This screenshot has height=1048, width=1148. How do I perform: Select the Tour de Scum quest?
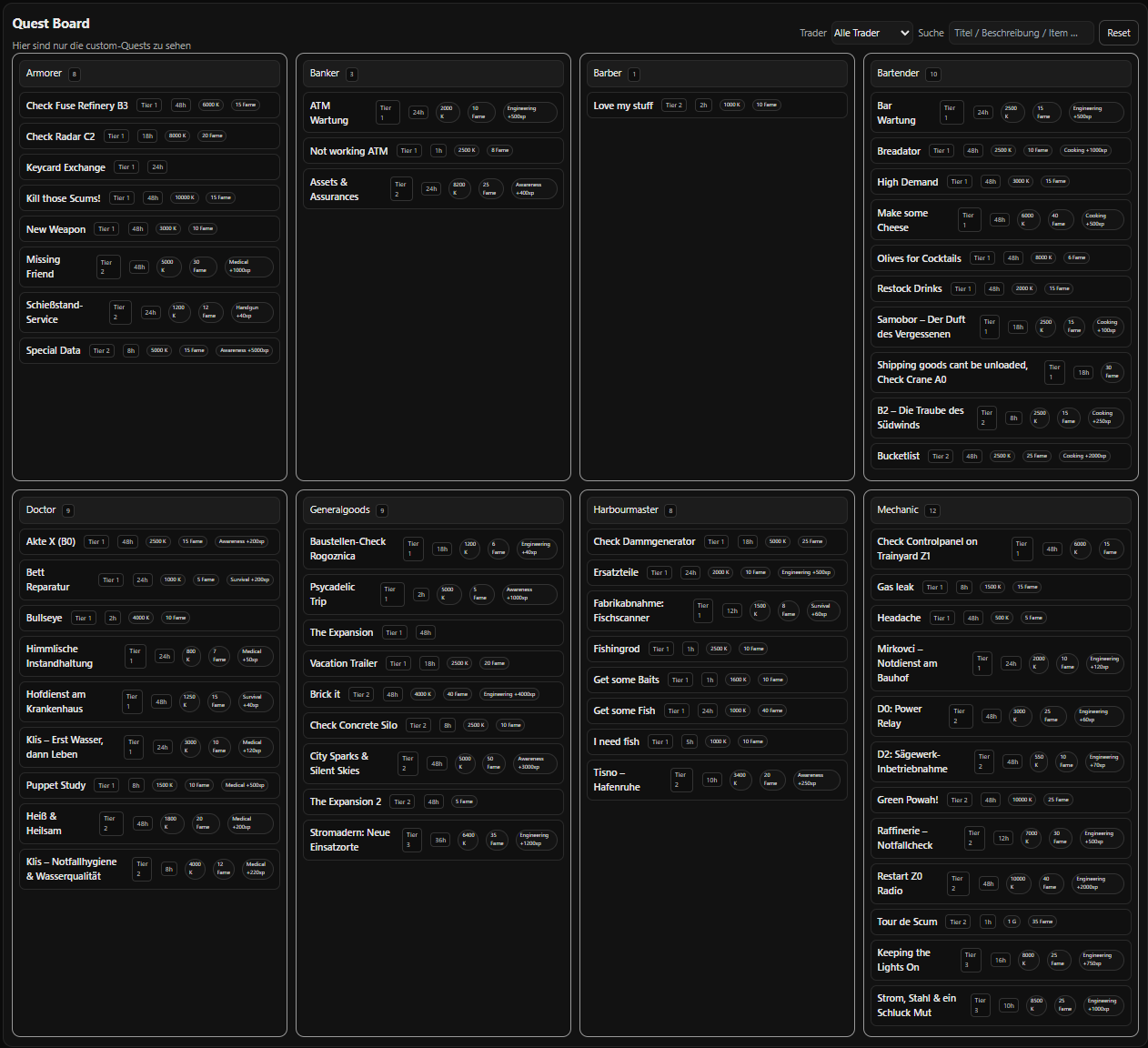pyautogui.click(x=907, y=922)
